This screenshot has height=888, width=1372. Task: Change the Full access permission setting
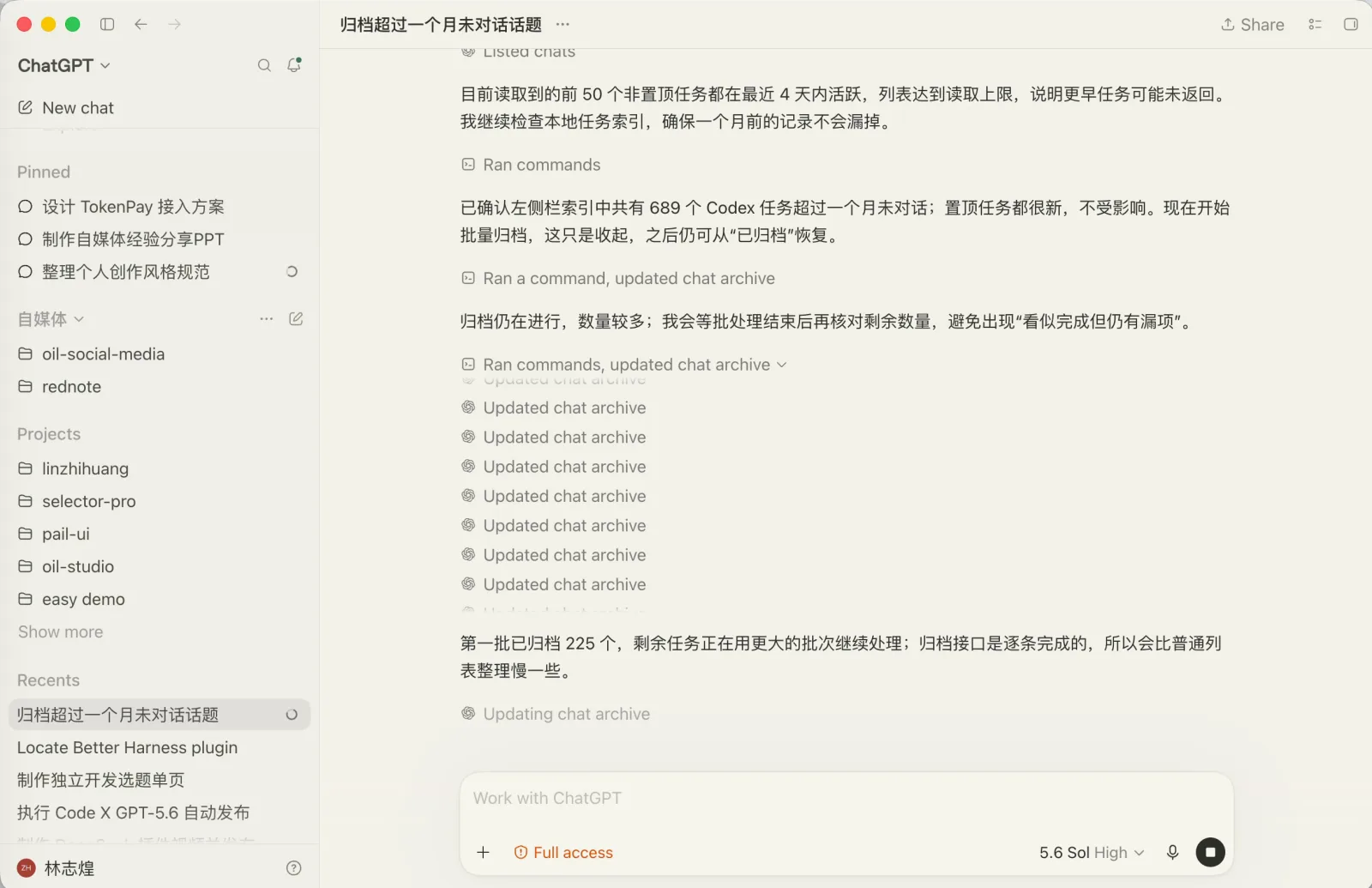tap(563, 852)
